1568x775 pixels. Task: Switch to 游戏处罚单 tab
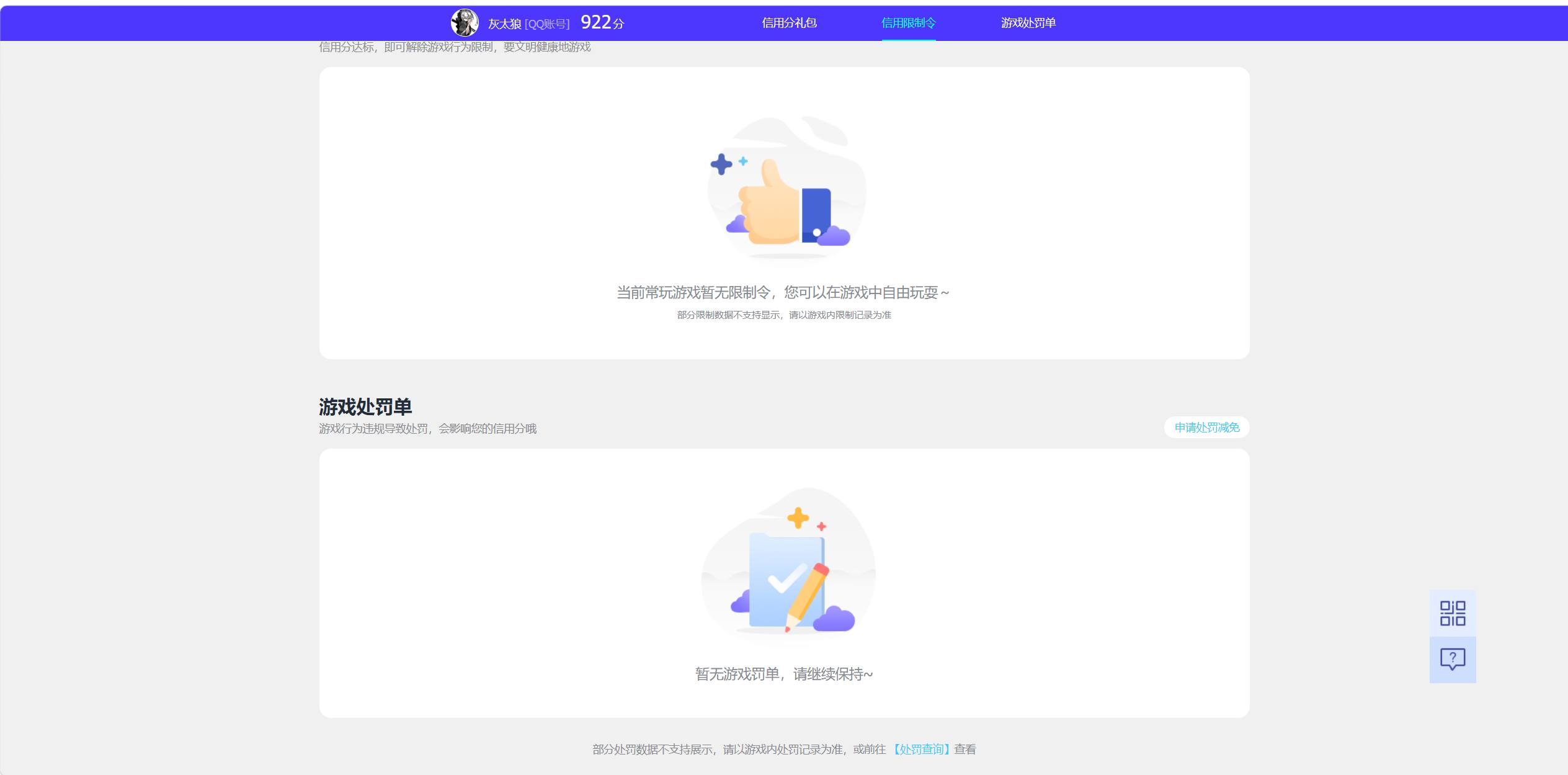point(1028,23)
